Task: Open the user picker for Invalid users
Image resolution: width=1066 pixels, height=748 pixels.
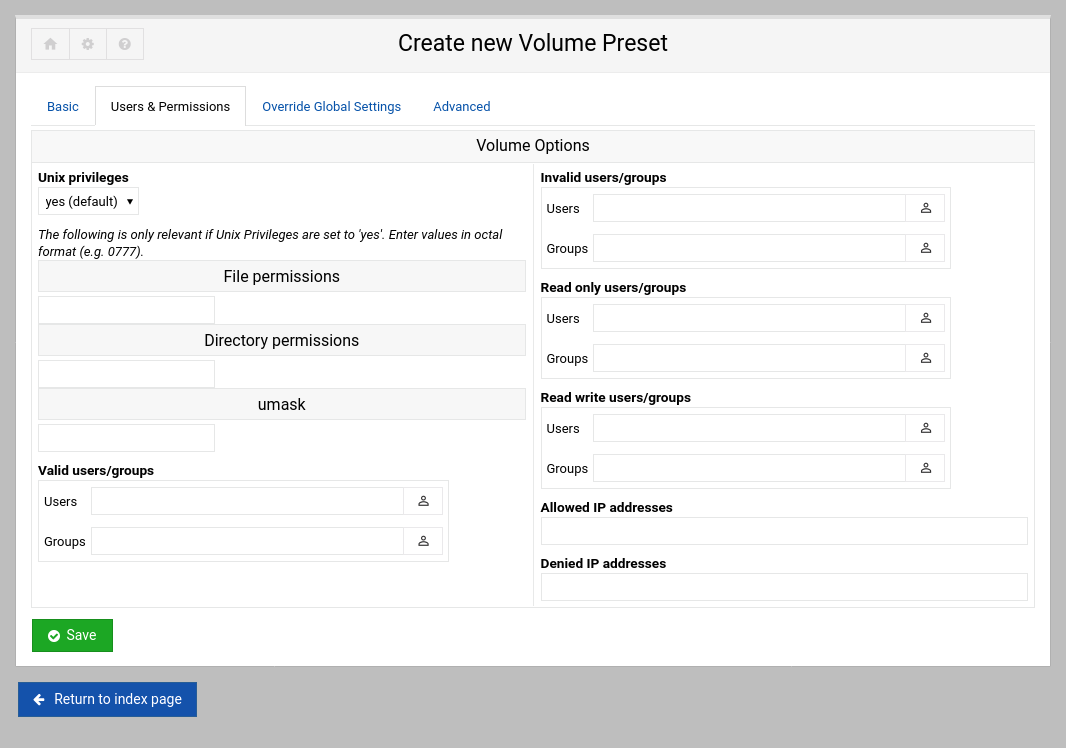Action: pos(925,208)
